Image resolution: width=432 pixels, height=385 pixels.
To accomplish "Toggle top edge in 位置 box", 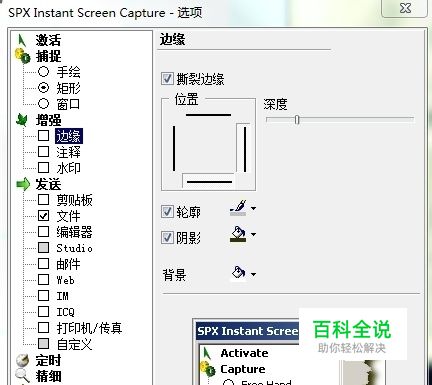I will pyautogui.click(x=208, y=115).
